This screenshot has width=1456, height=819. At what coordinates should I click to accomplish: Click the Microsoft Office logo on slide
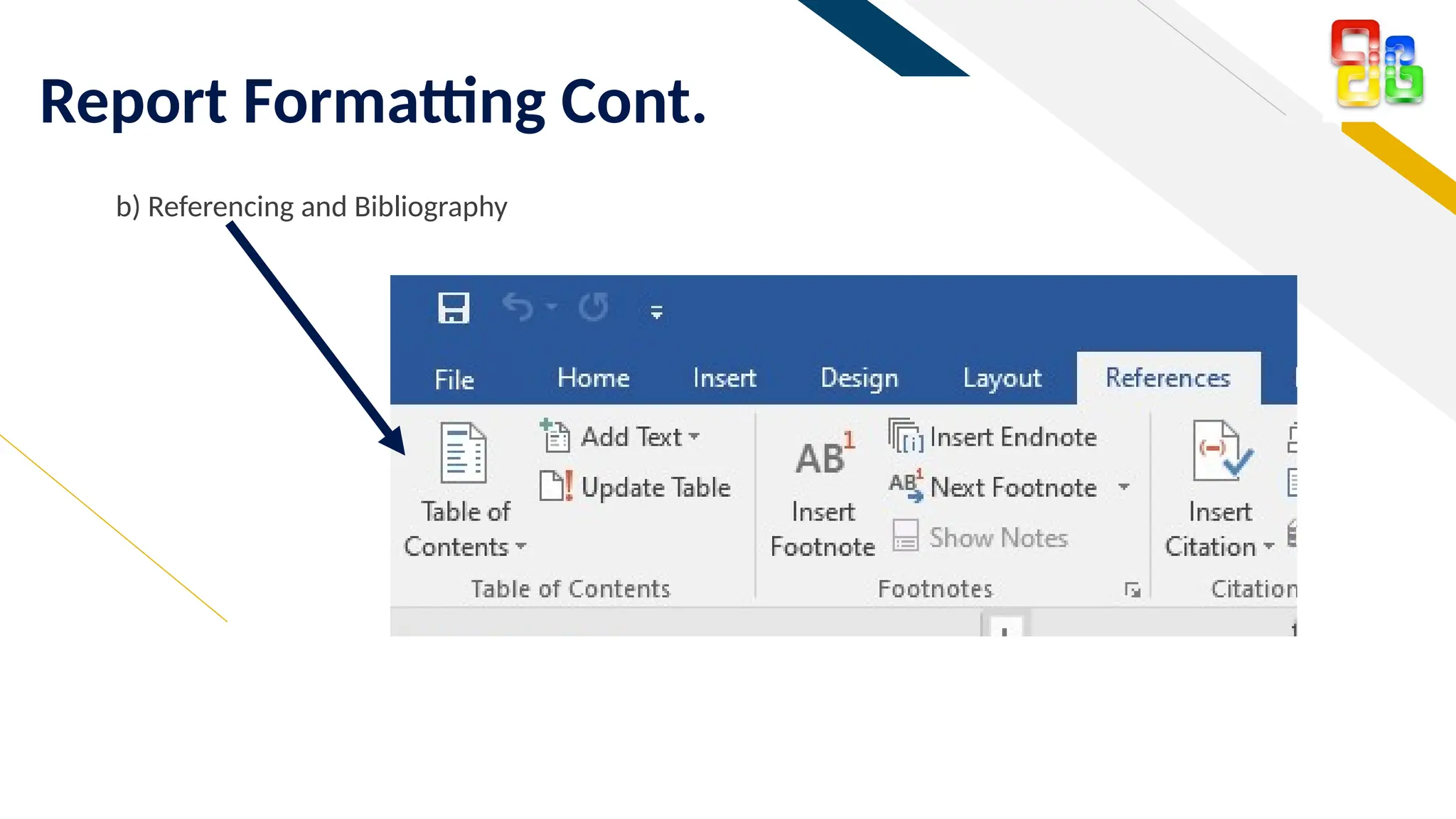coord(1377,64)
